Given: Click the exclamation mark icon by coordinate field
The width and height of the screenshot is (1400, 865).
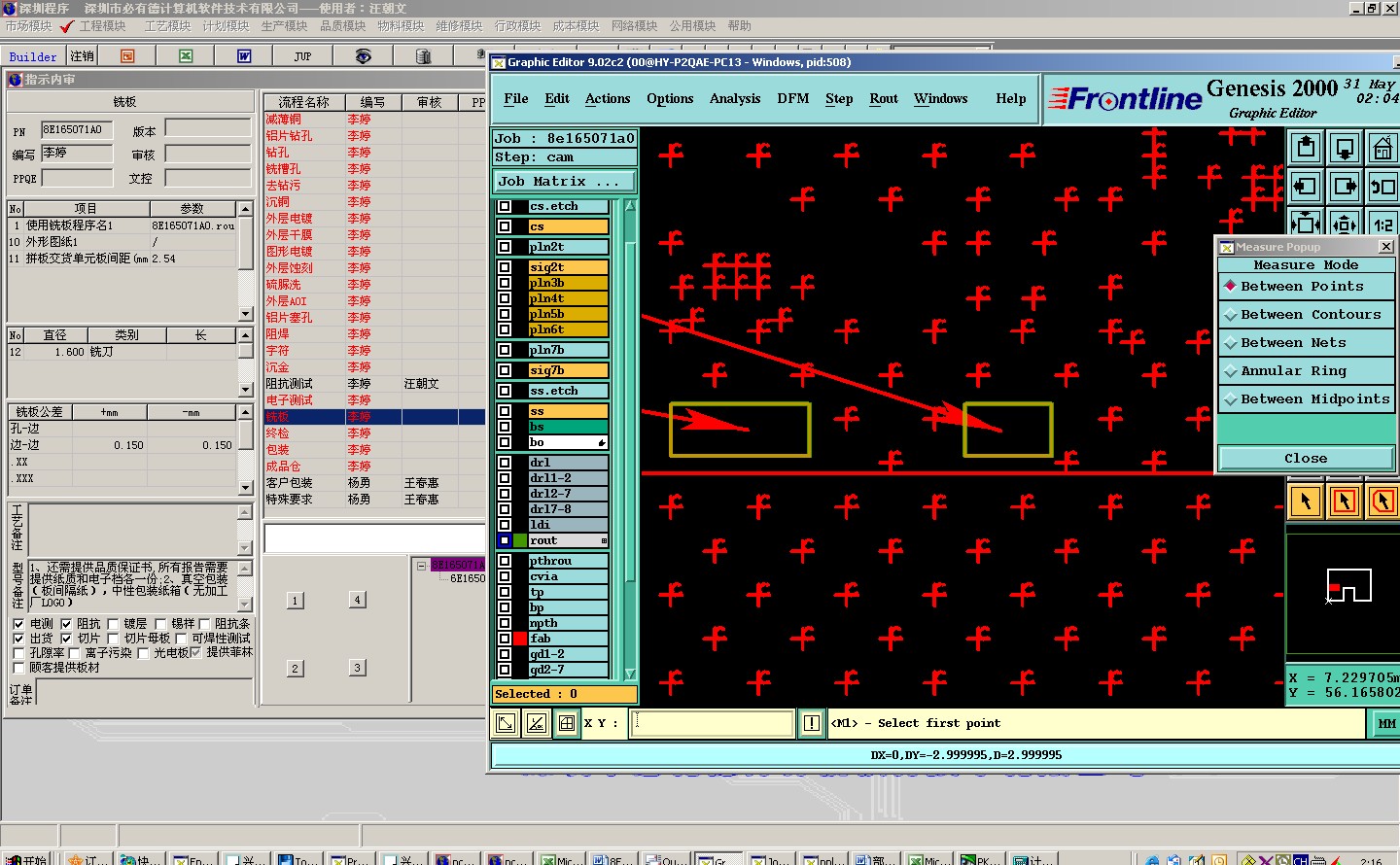Looking at the screenshot, I should click(811, 723).
